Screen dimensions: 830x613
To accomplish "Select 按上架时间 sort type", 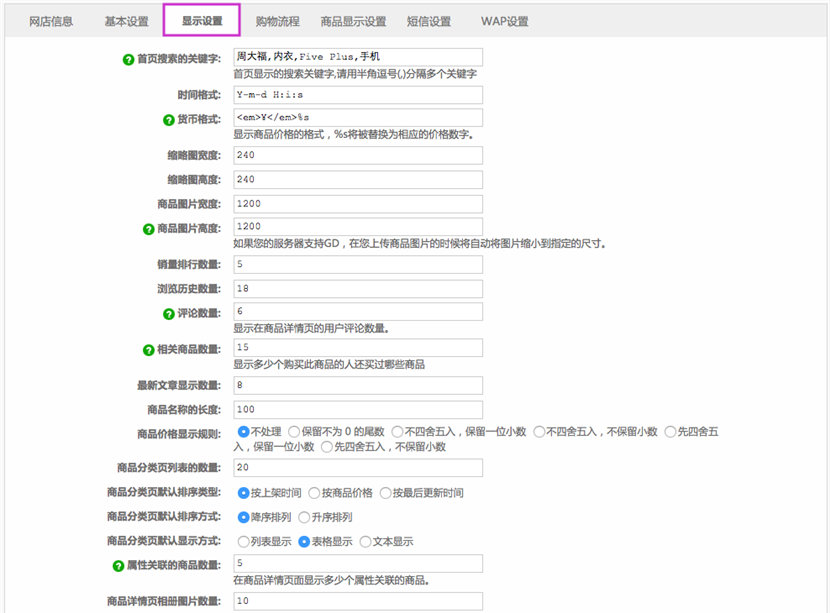I will pyautogui.click(x=243, y=493).
